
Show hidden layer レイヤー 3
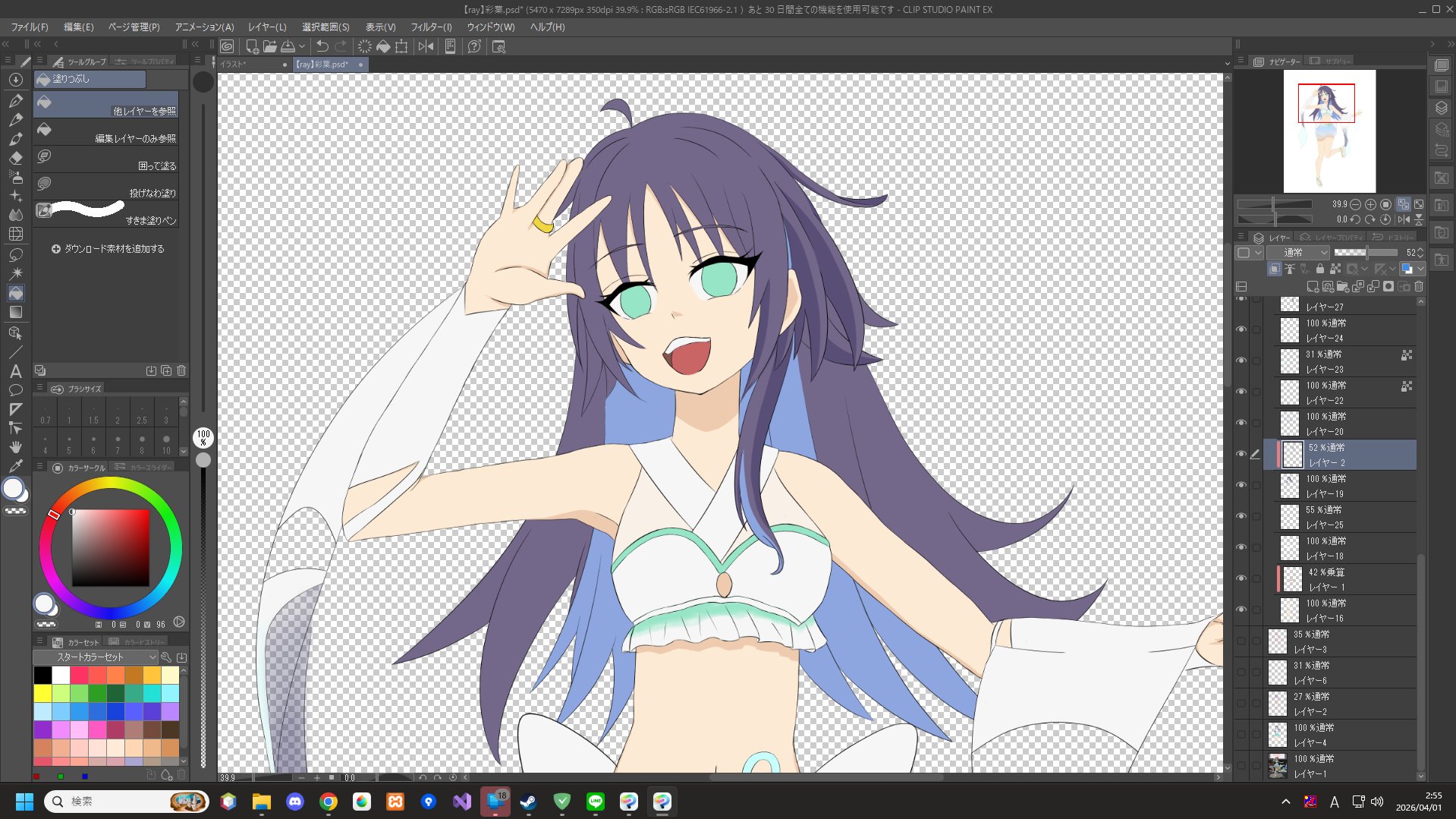coord(1241,641)
